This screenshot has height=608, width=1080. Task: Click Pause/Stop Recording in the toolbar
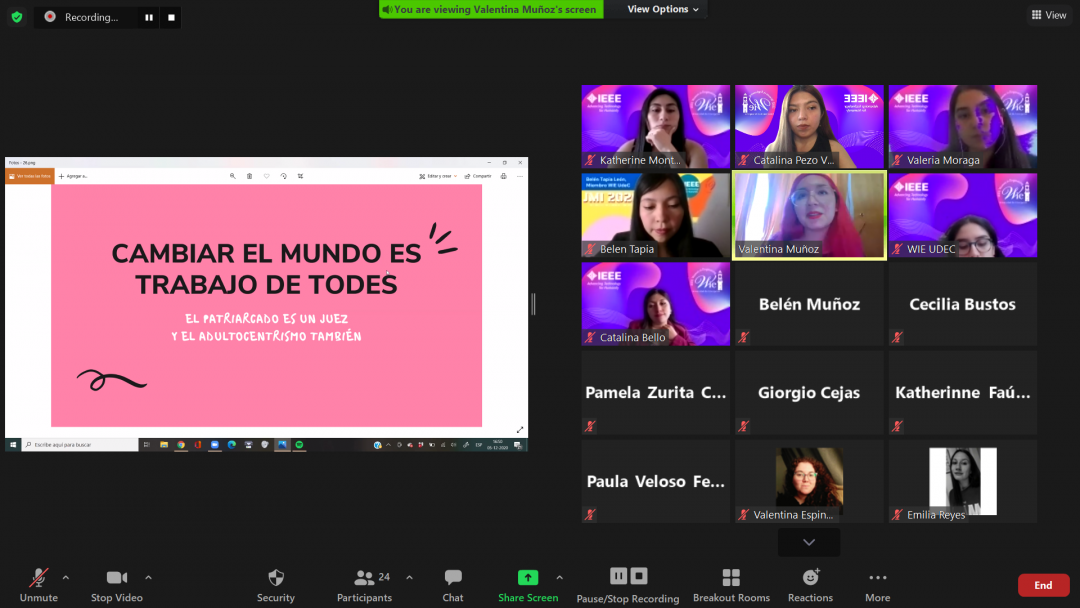[x=628, y=584]
